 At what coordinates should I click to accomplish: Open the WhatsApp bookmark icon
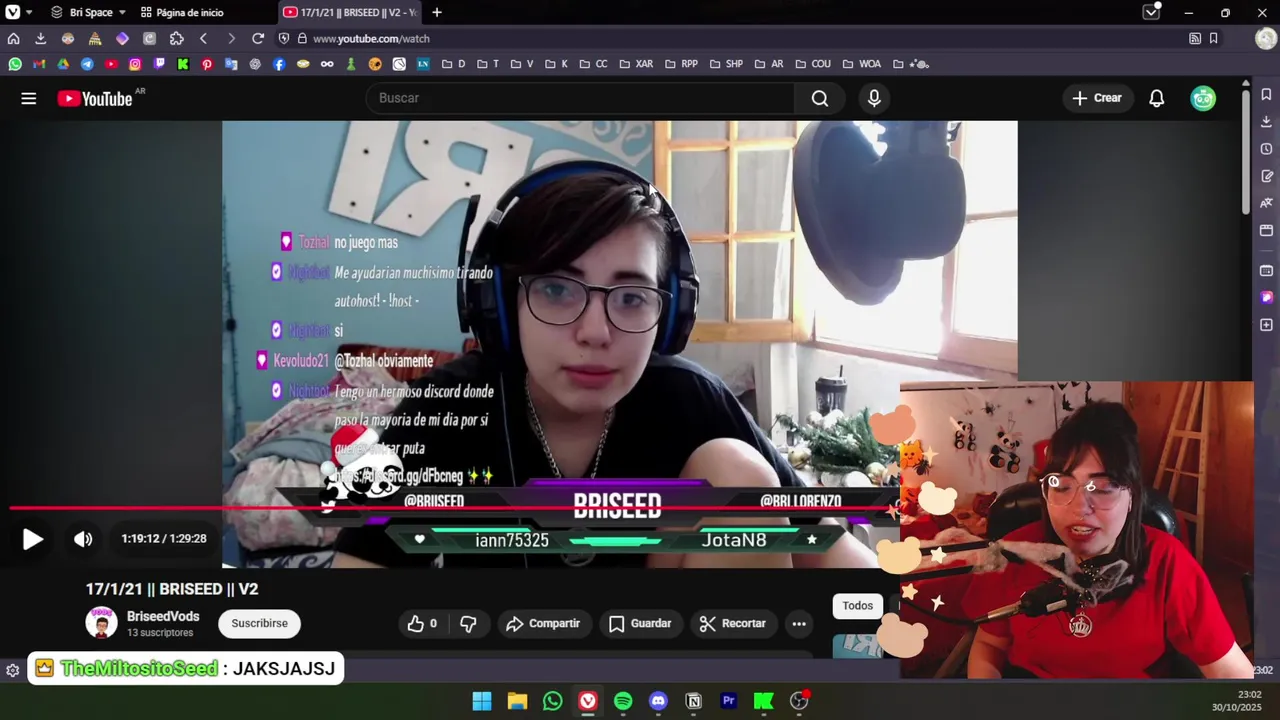coord(15,64)
